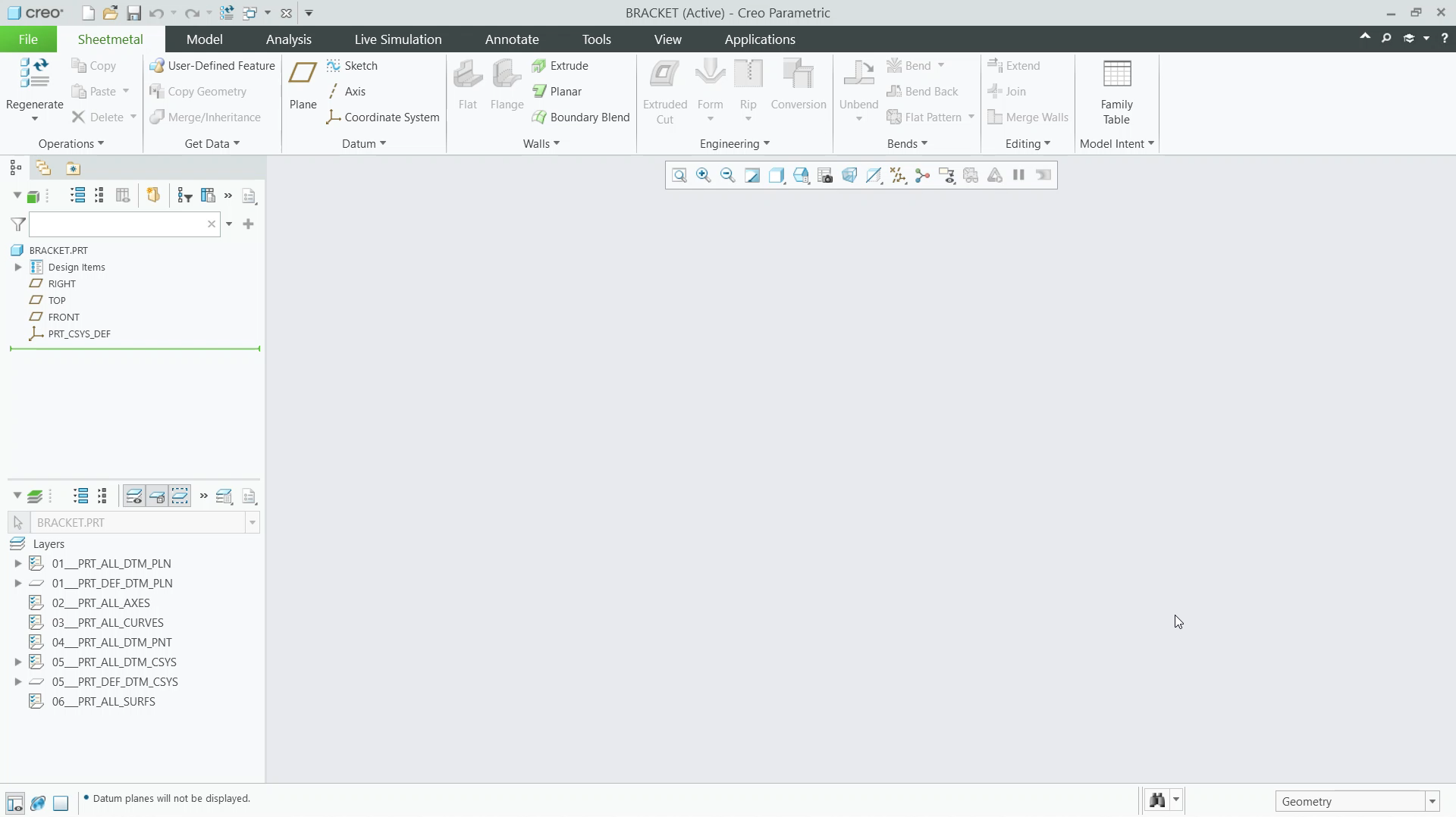Screen dimensions: 1456x817
Task: Click the Model Tree tab icon
Action: pos(16,168)
